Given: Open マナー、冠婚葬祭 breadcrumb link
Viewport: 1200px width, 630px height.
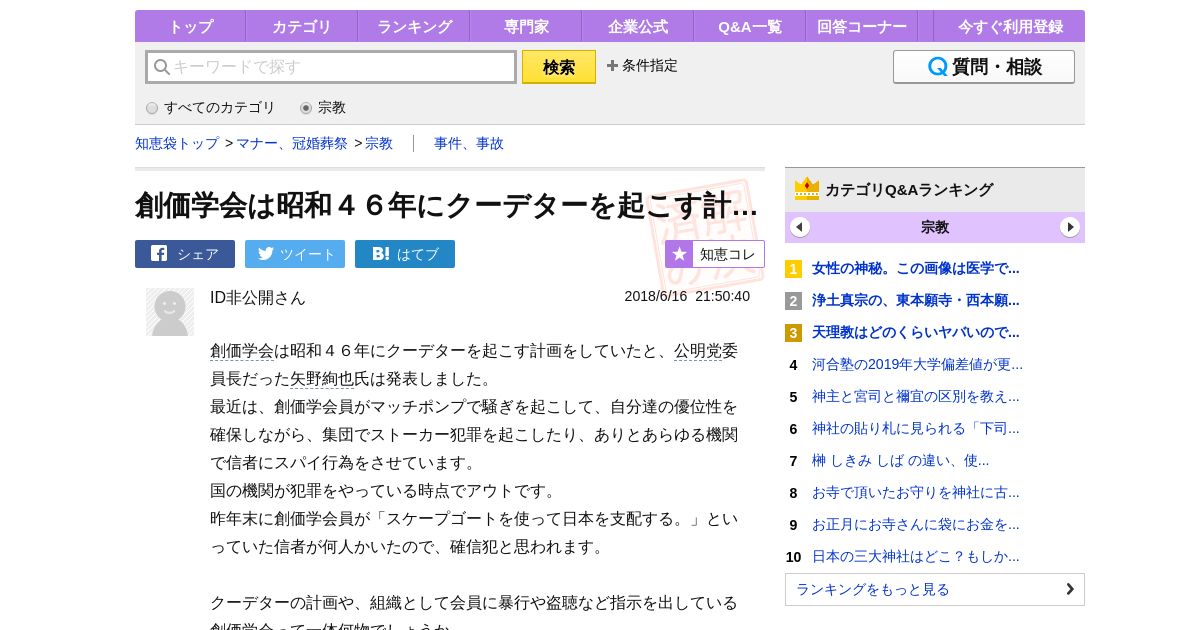Looking at the screenshot, I should tap(292, 143).
